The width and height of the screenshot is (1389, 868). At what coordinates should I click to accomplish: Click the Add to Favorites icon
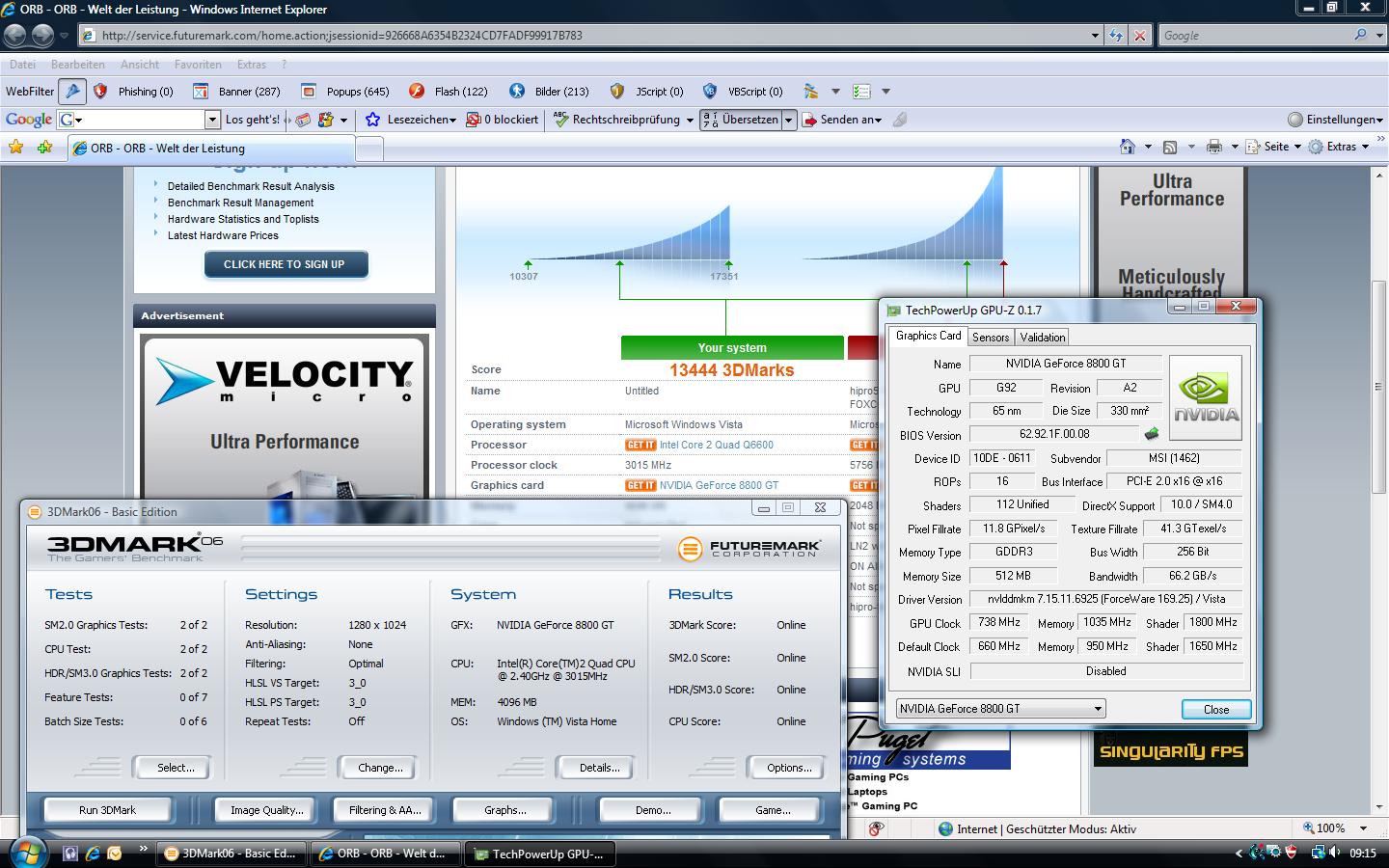pos(44,148)
